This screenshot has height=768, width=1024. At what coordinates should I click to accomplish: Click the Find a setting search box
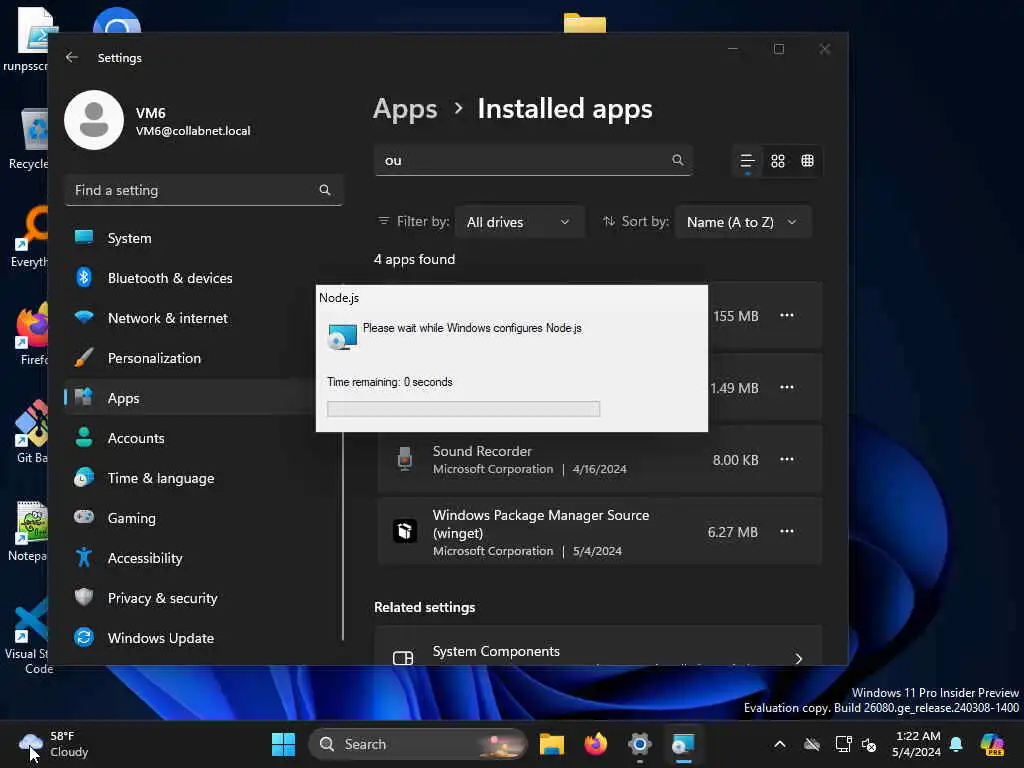[x=204, y=190]
